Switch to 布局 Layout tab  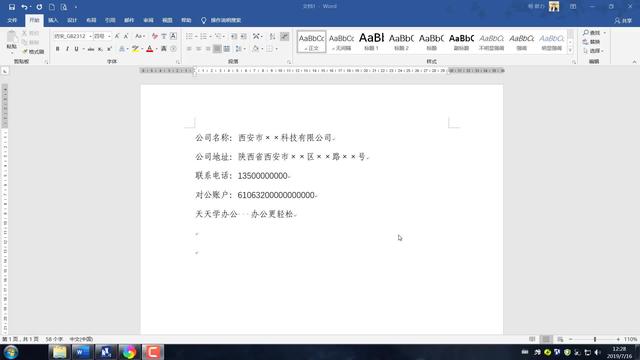[91, 20]
